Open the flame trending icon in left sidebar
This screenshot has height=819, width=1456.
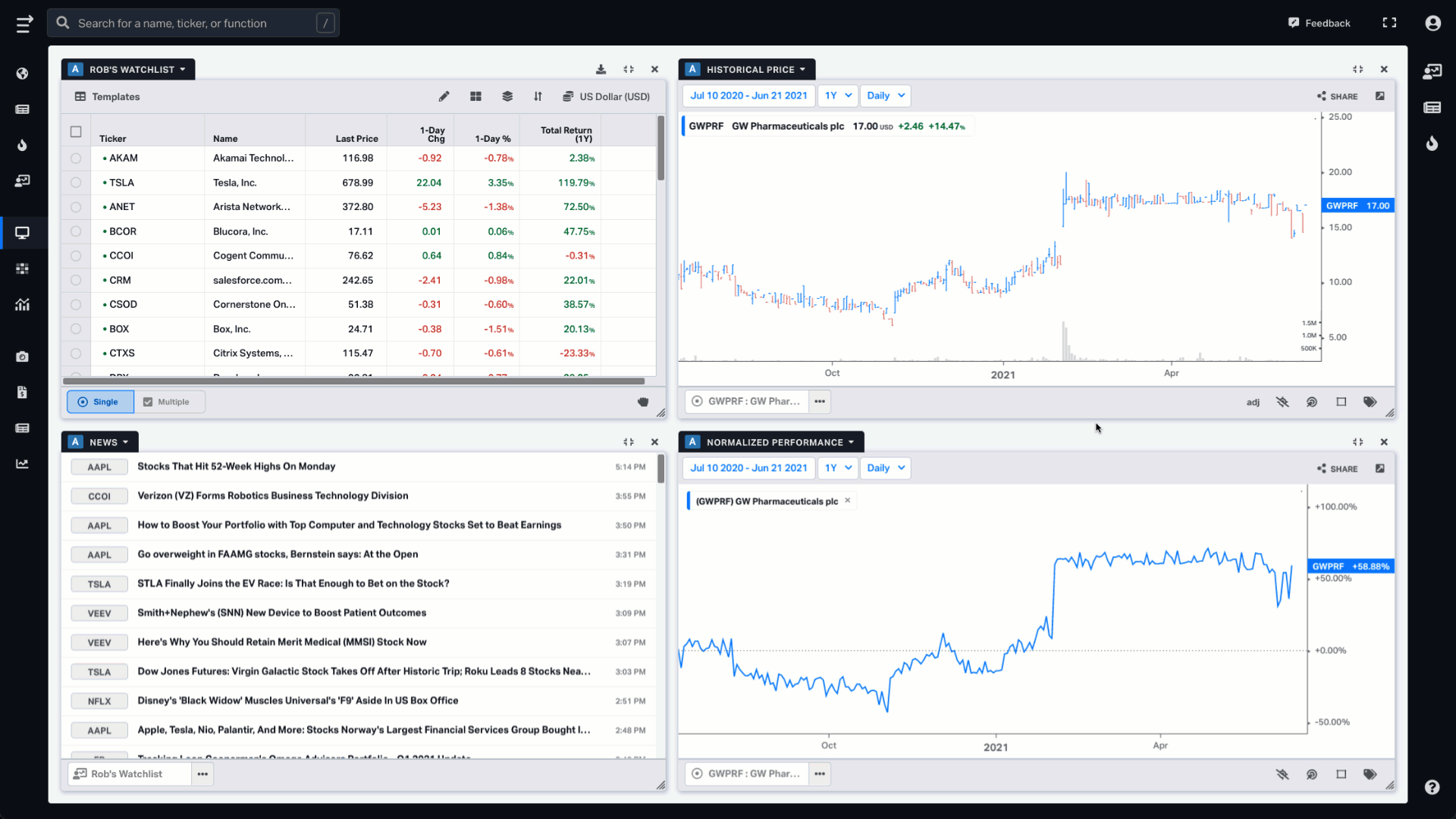22,145
